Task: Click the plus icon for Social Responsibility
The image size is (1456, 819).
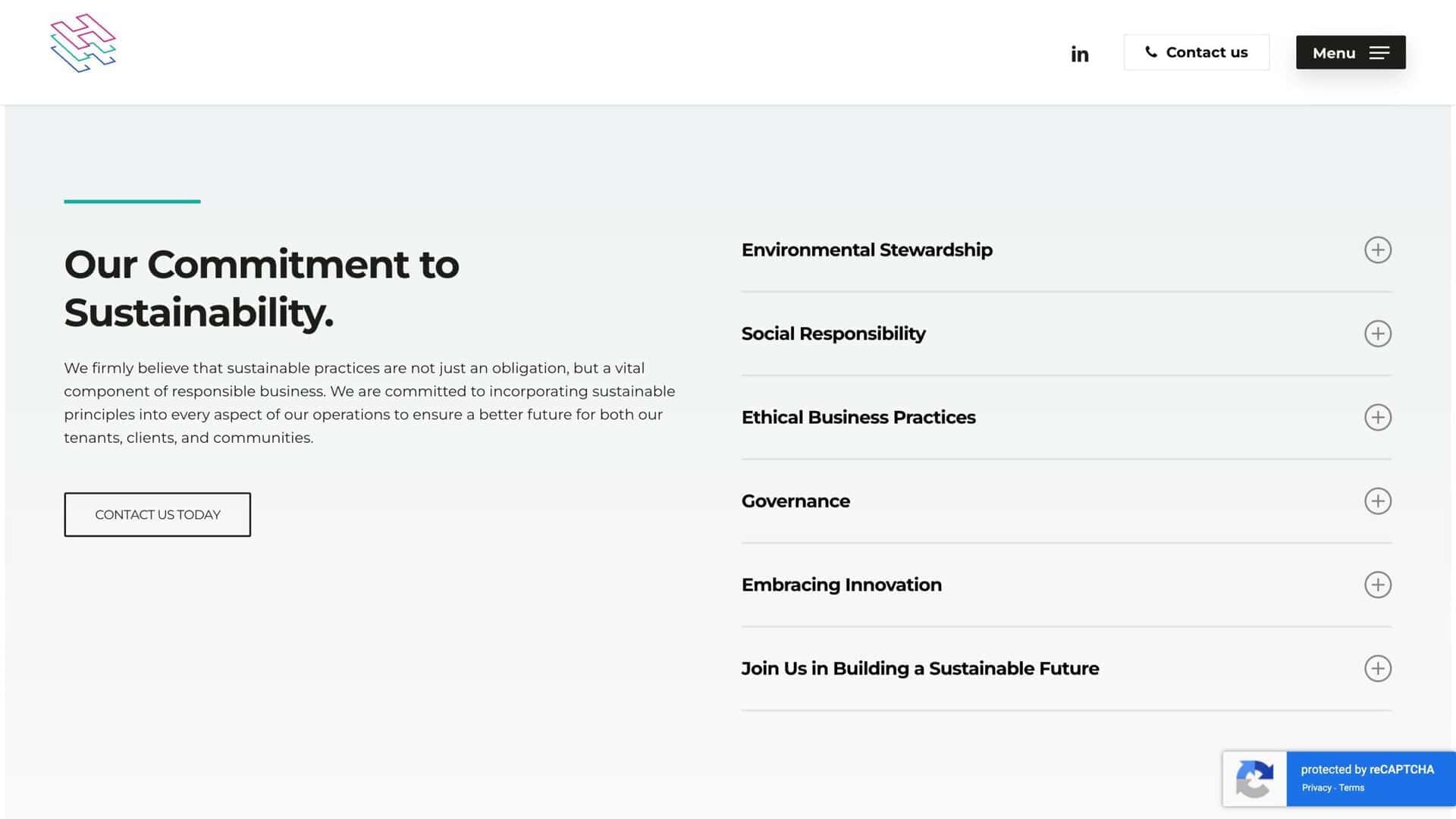Action: [x=1377, y=334]
